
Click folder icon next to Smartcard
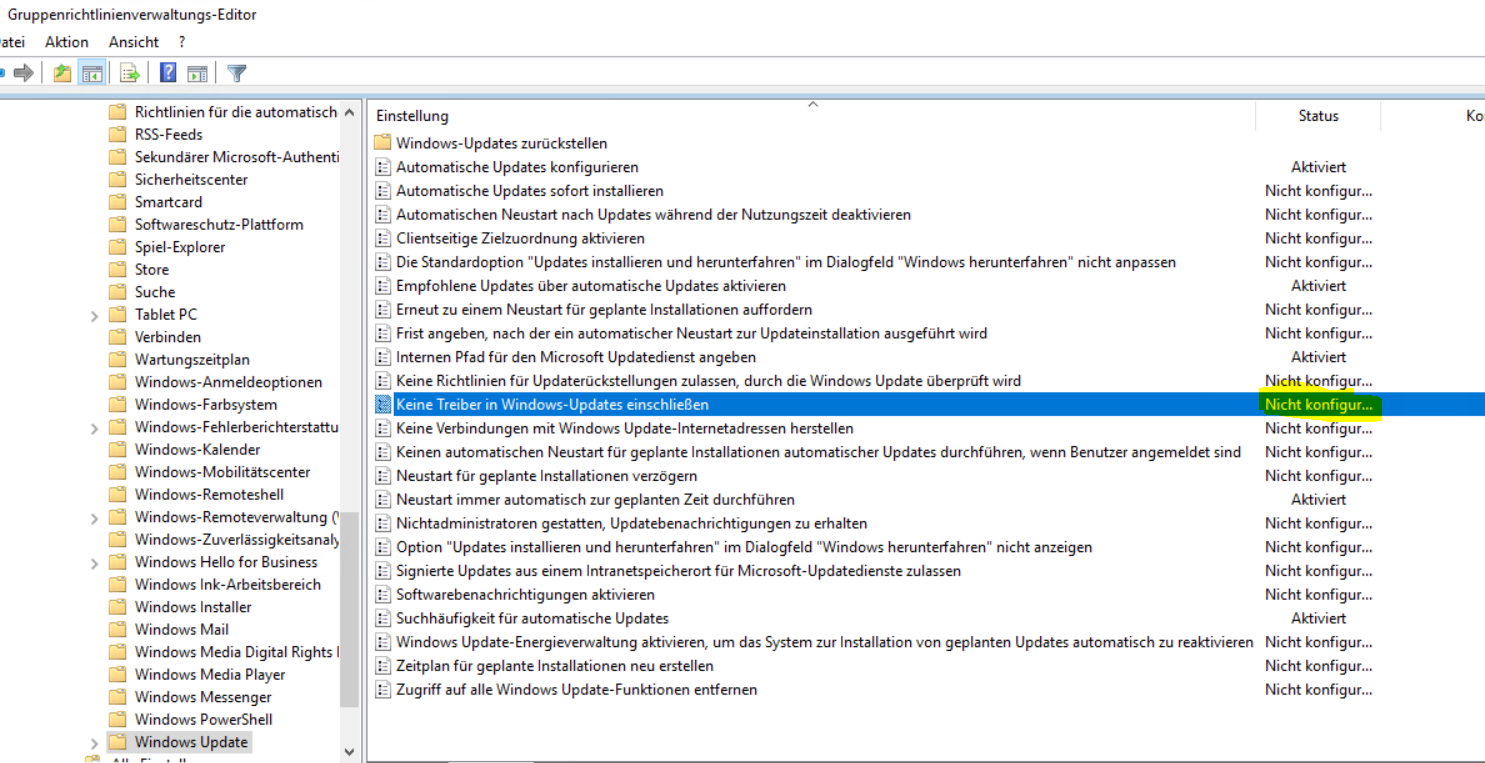pos(118,202)
